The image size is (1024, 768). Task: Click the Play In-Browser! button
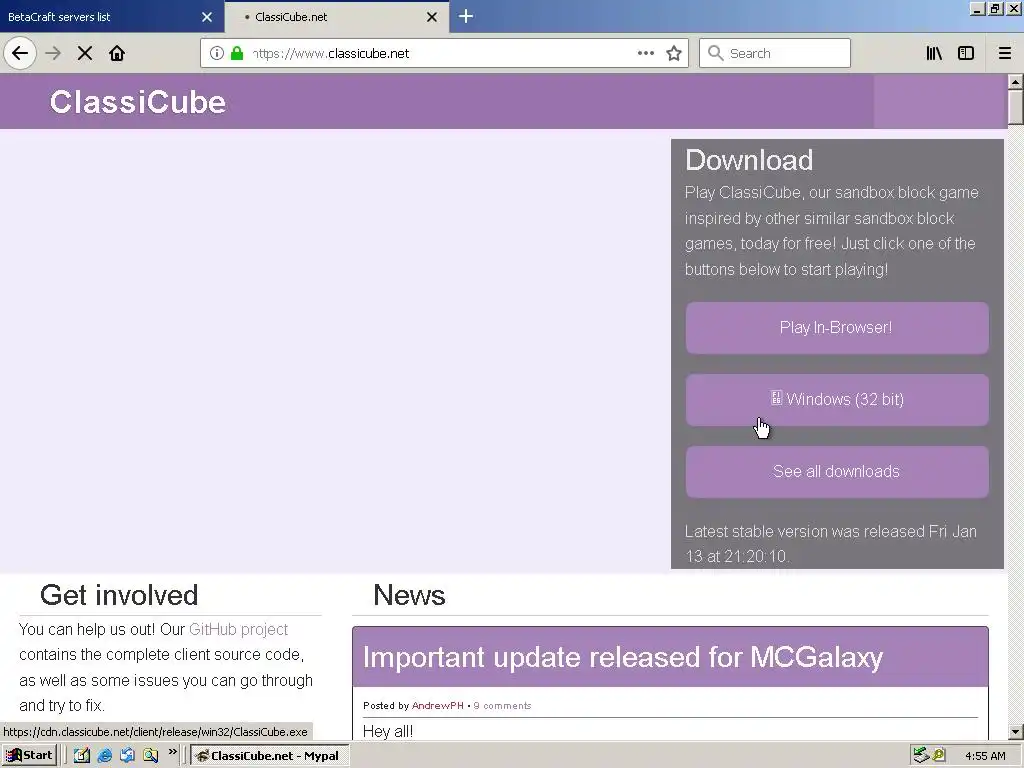pyautogui.click(x=837, y=328)
